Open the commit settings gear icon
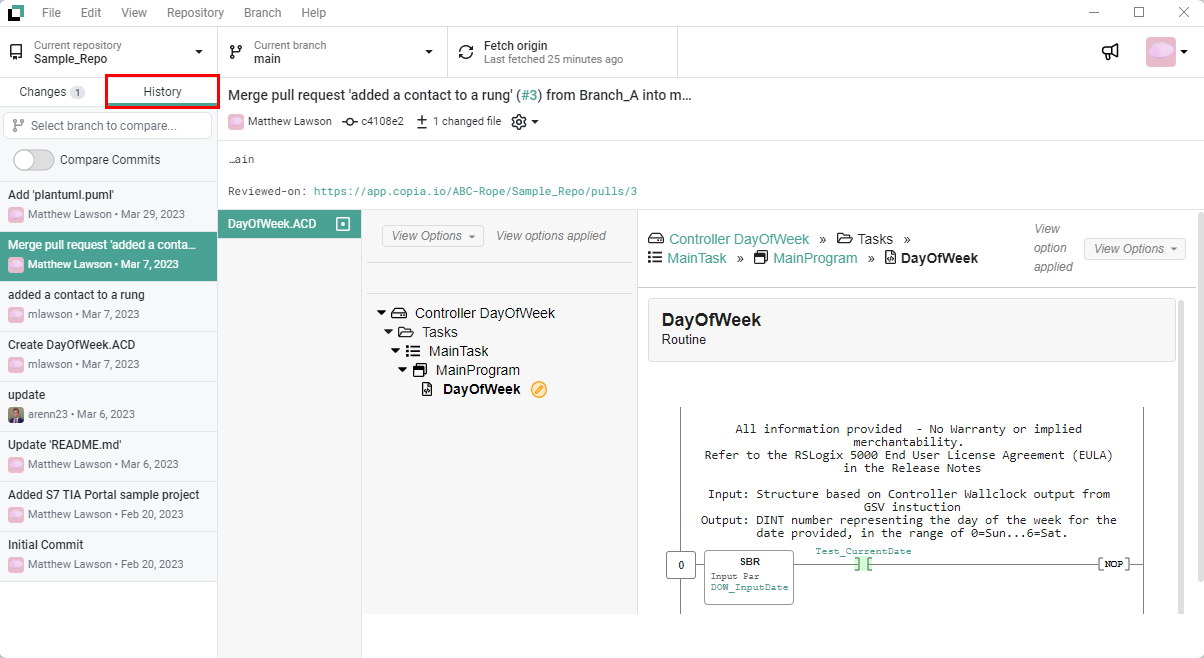This screenshot has height=658, width=1204. coord(519,121)
